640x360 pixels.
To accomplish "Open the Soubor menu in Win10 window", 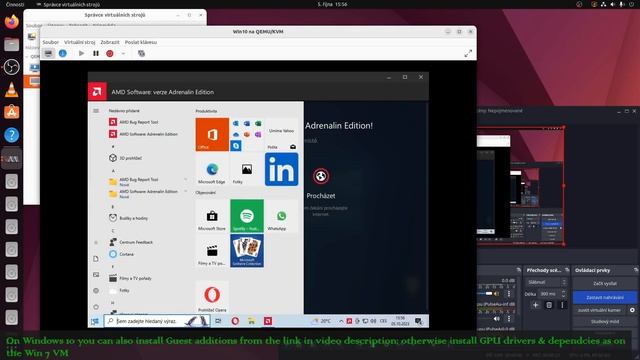I will click(x=51, y=42).
